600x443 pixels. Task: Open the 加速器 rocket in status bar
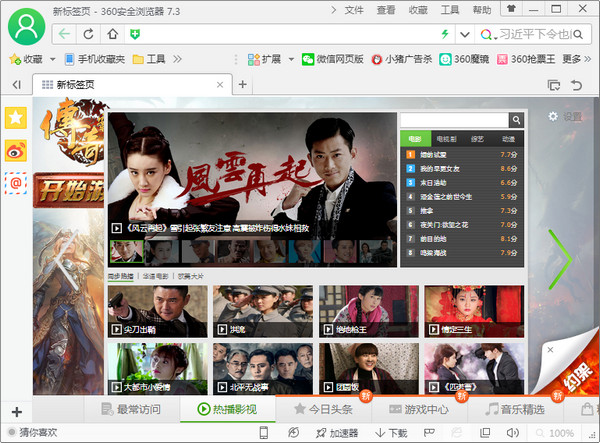(337, 433)
